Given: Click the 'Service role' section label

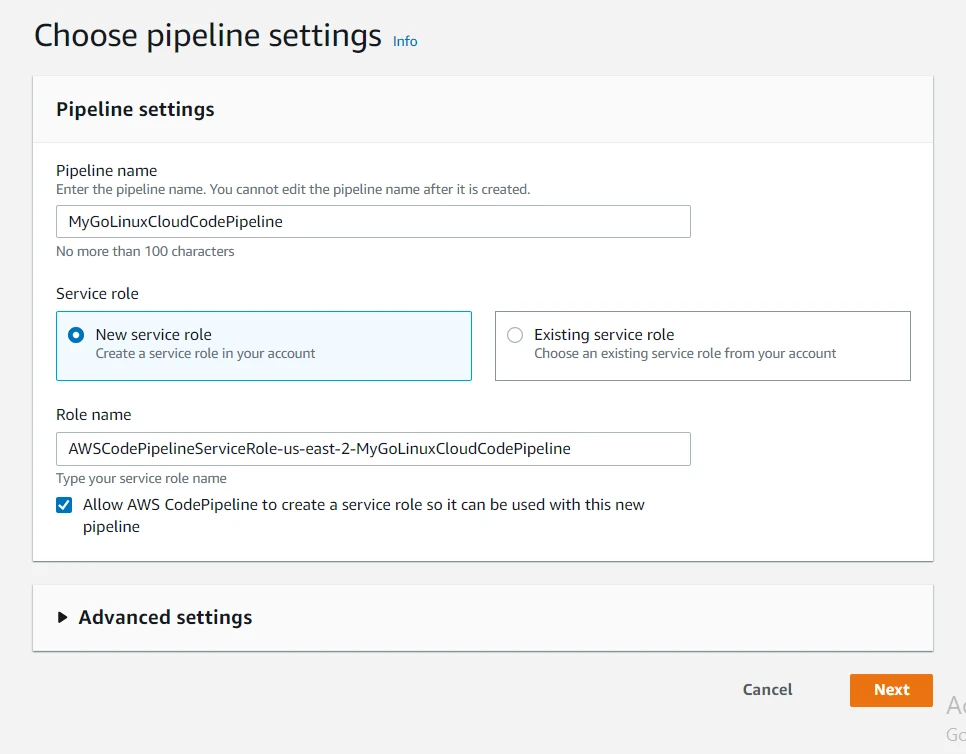Looking at the screenshot, I should pyautogui.click(x=97, y=294).
